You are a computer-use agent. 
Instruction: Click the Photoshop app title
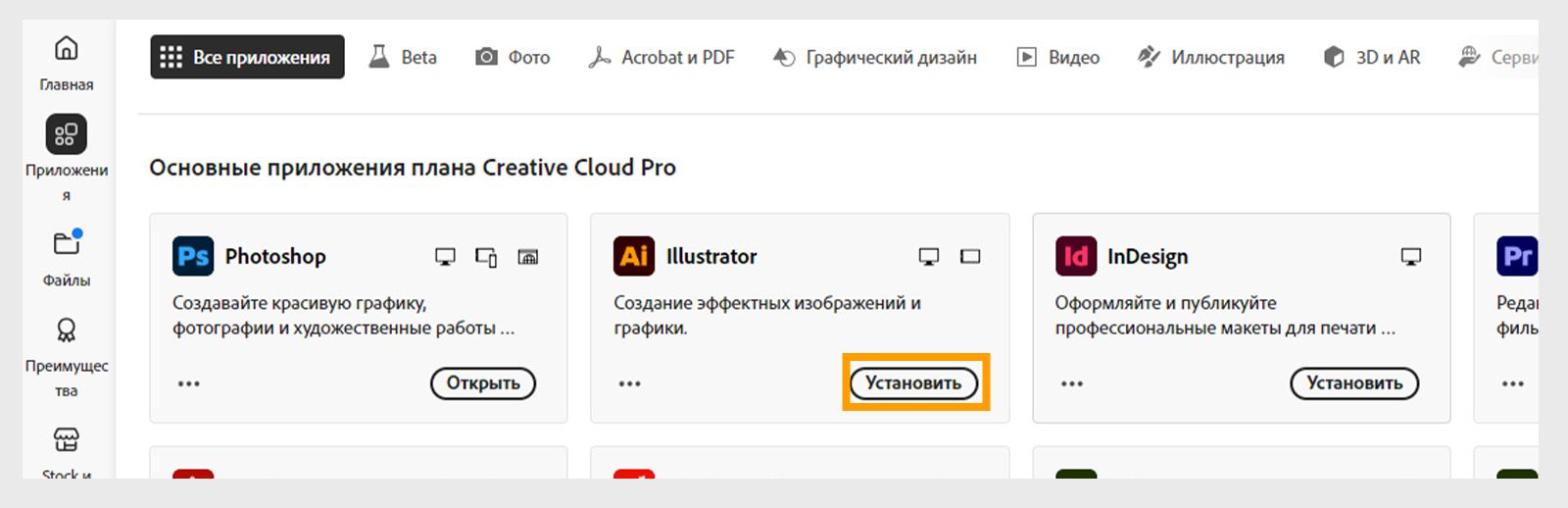(x=275, y=256)
